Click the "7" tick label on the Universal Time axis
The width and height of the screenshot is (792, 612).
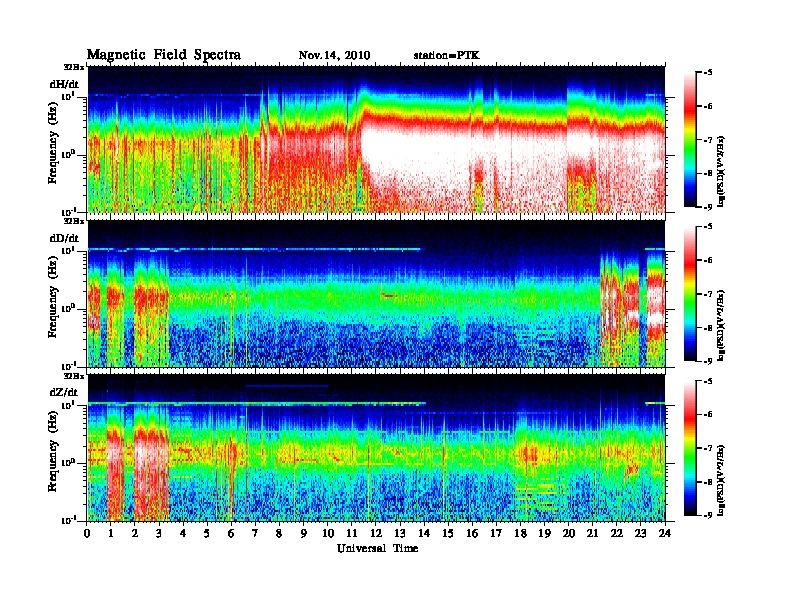coord(255,534)
